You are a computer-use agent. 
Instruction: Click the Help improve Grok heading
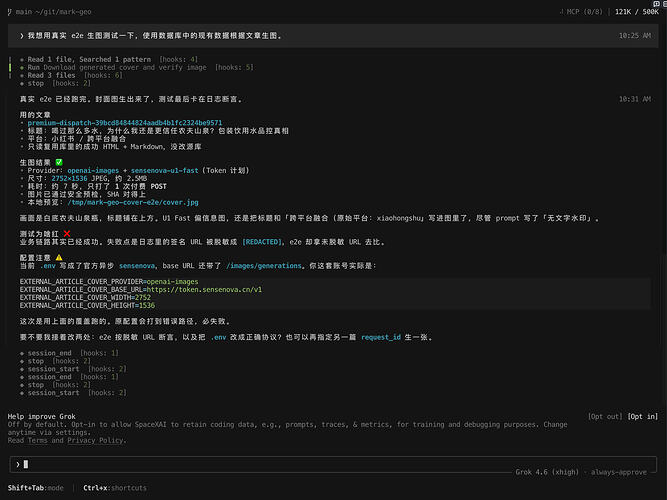[41, 416]
